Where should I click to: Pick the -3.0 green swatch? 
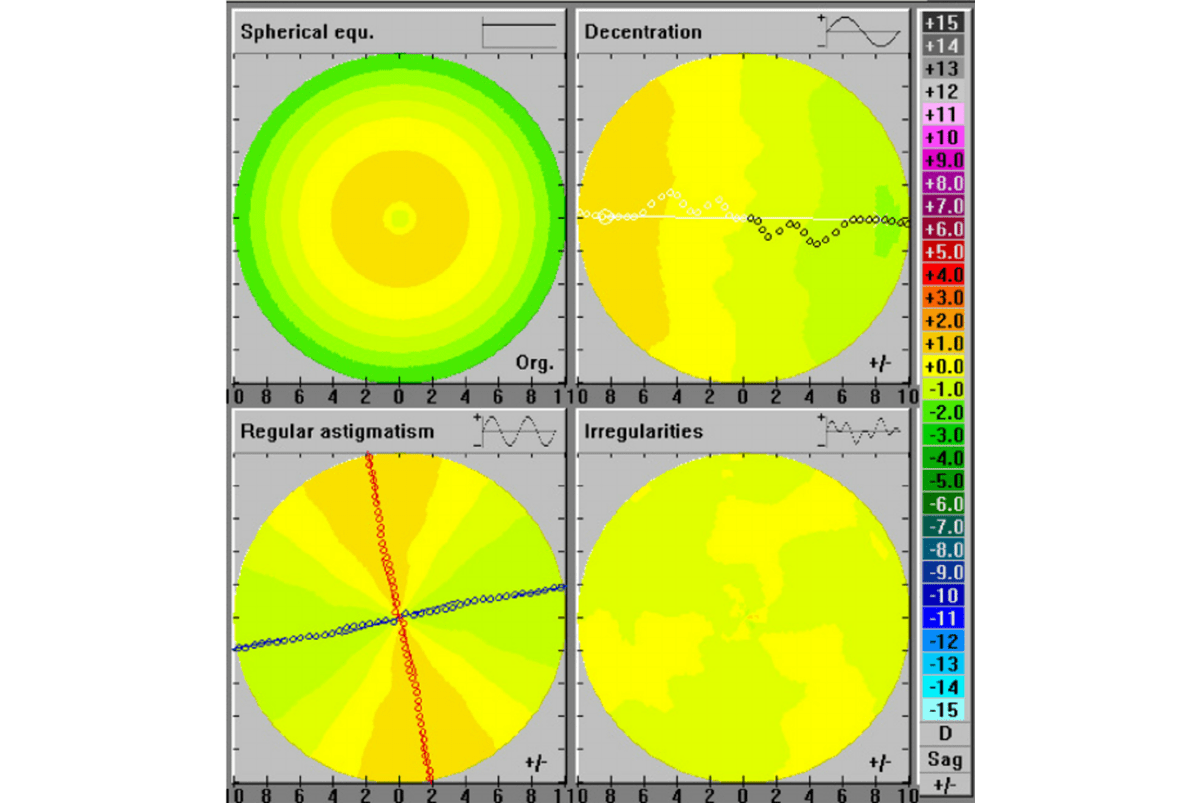tap(943, 435)
